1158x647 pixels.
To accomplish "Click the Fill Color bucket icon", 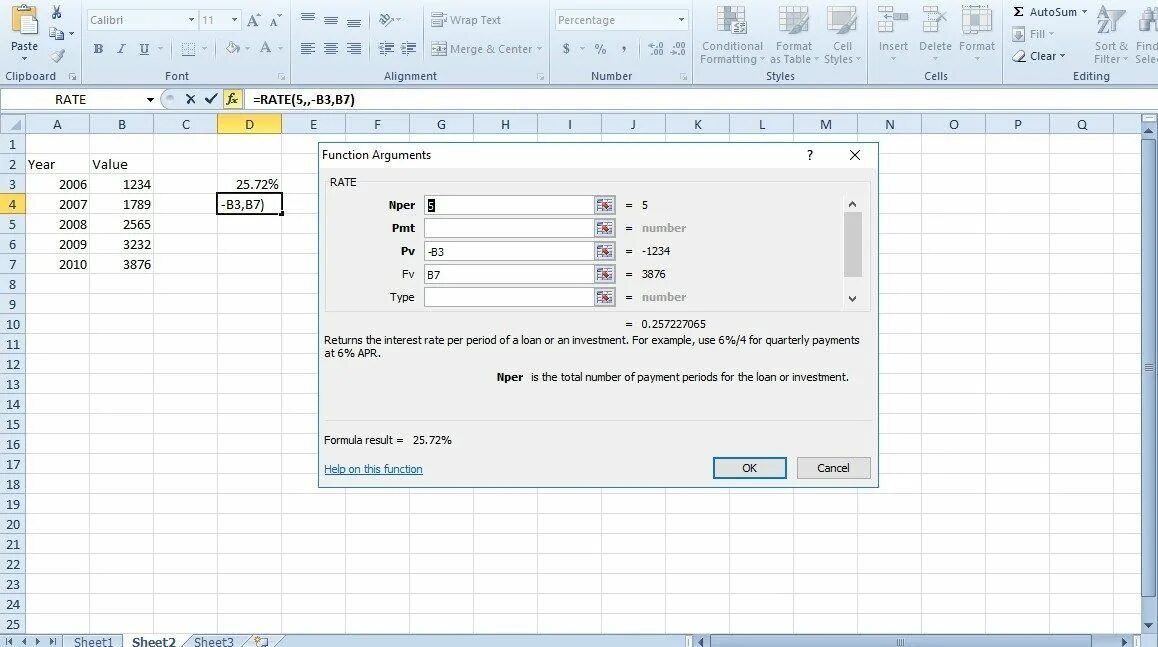I will pyautogui.click(x=233, y=48).
